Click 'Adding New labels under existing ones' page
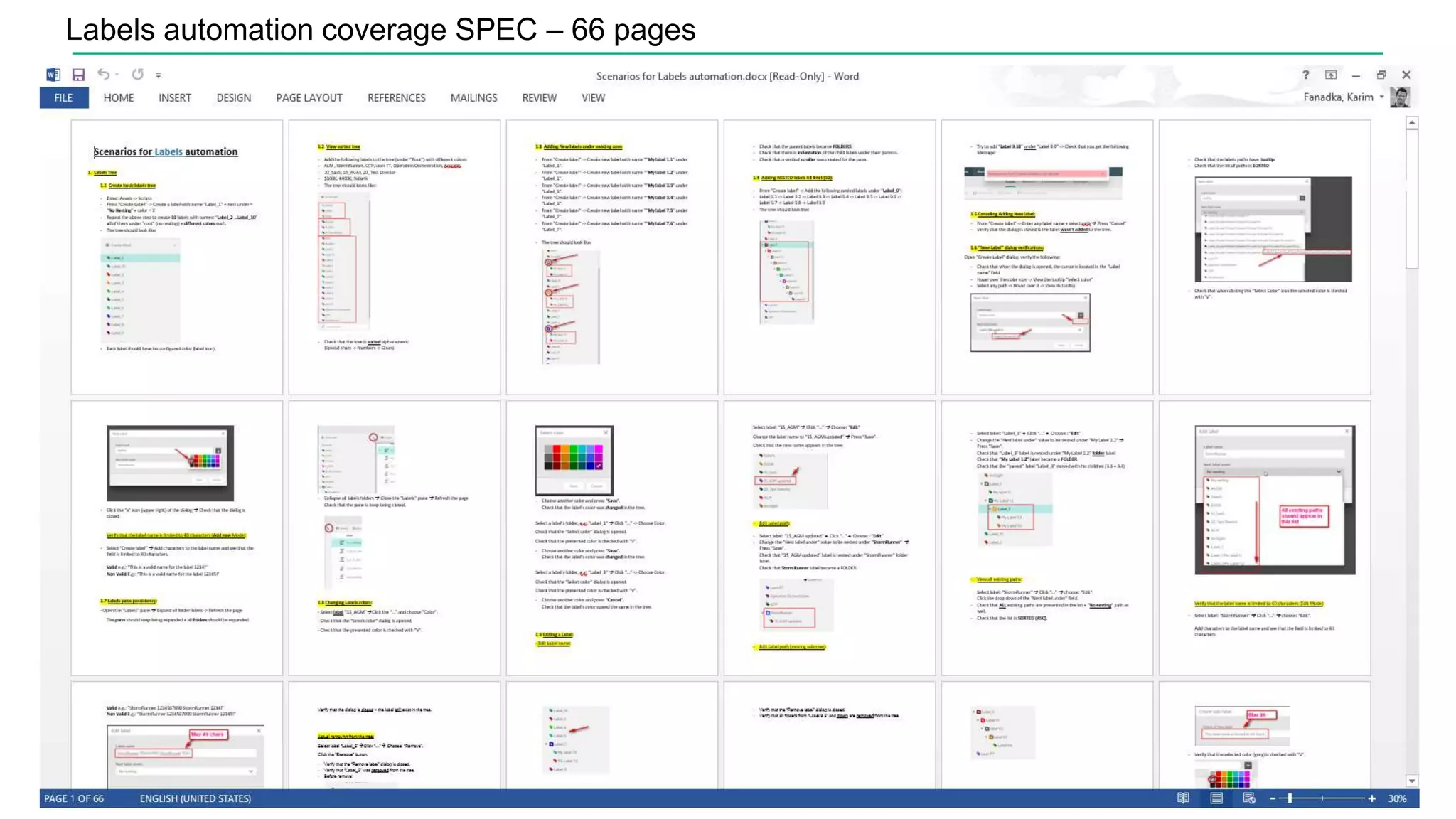The width and height of the screenshot is (1456, 819). tap(612, 257)
